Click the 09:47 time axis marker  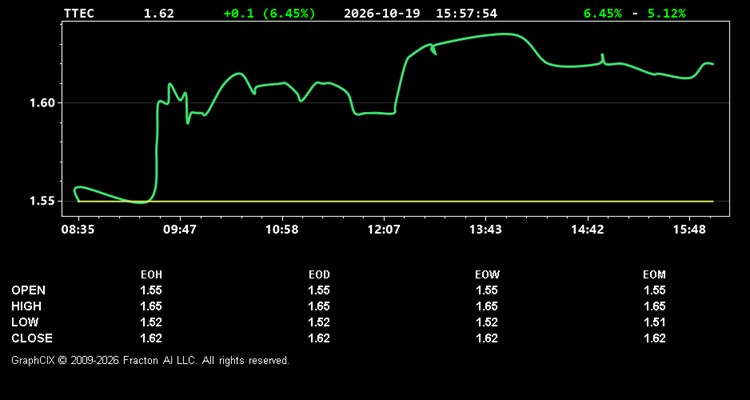pyautogui.click(x=179, y=230)
